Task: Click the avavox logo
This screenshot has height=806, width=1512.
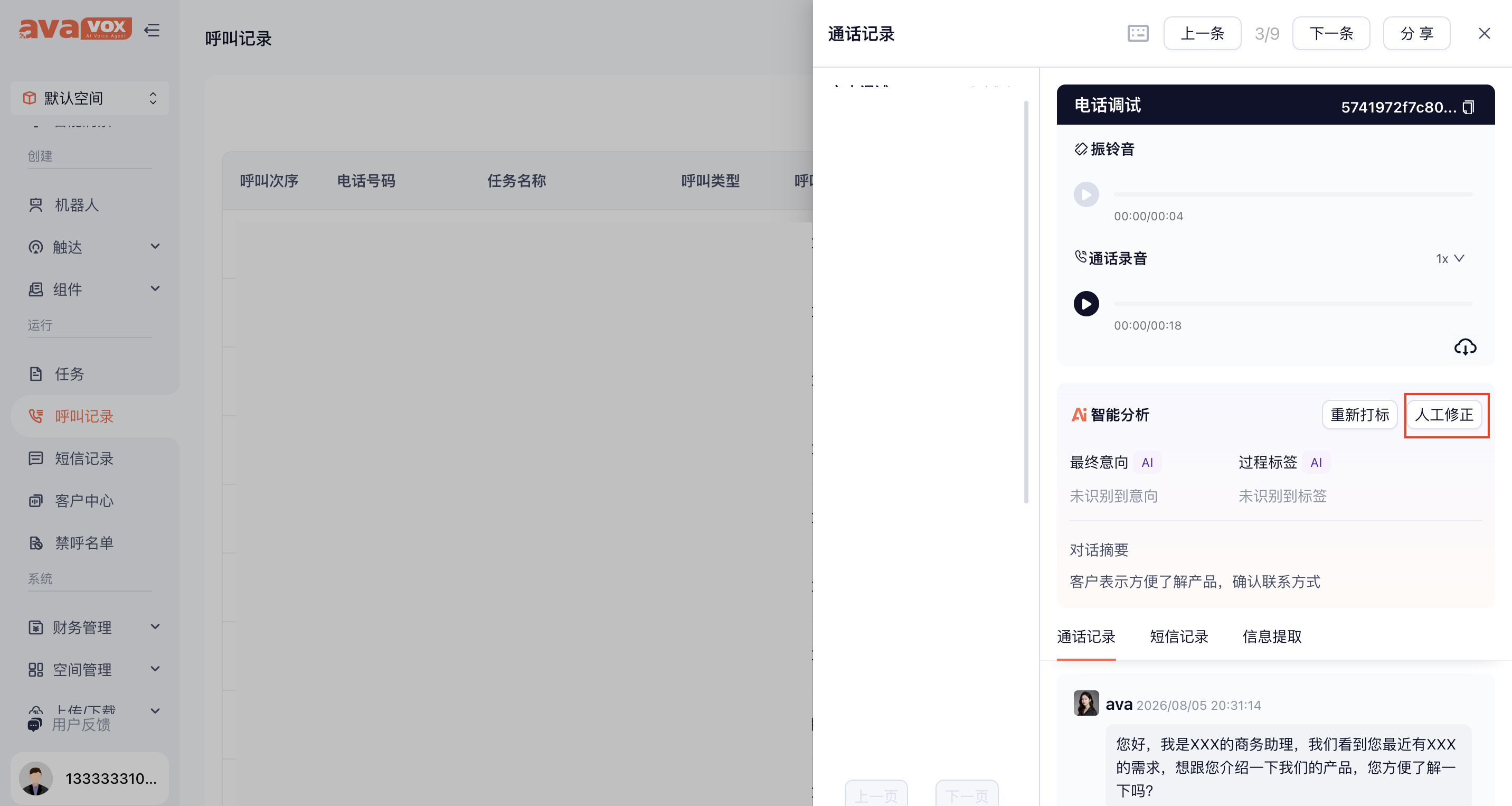Action: (x=75, y=28)
